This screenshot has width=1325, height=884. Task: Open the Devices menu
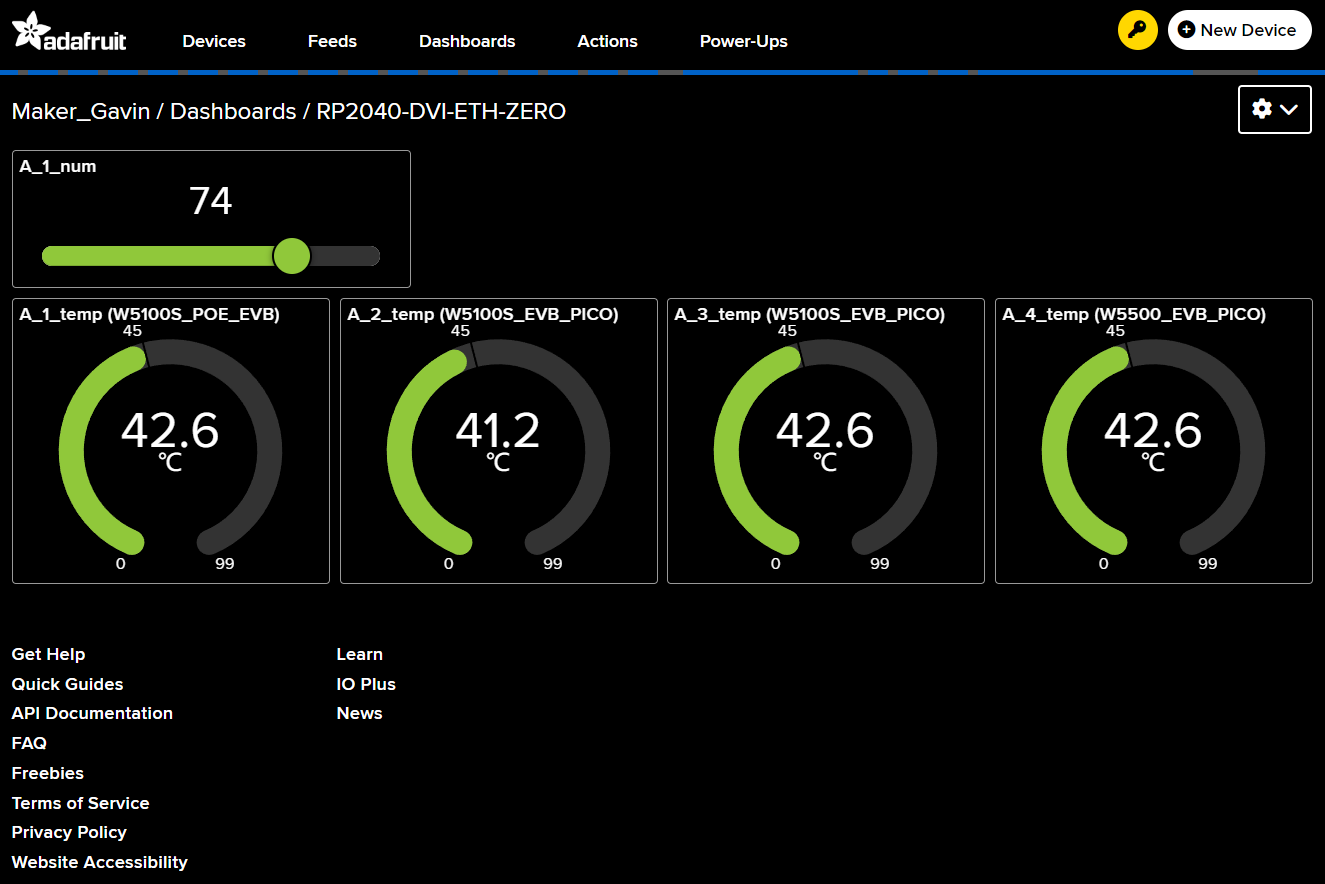click(x=214, y=41)
